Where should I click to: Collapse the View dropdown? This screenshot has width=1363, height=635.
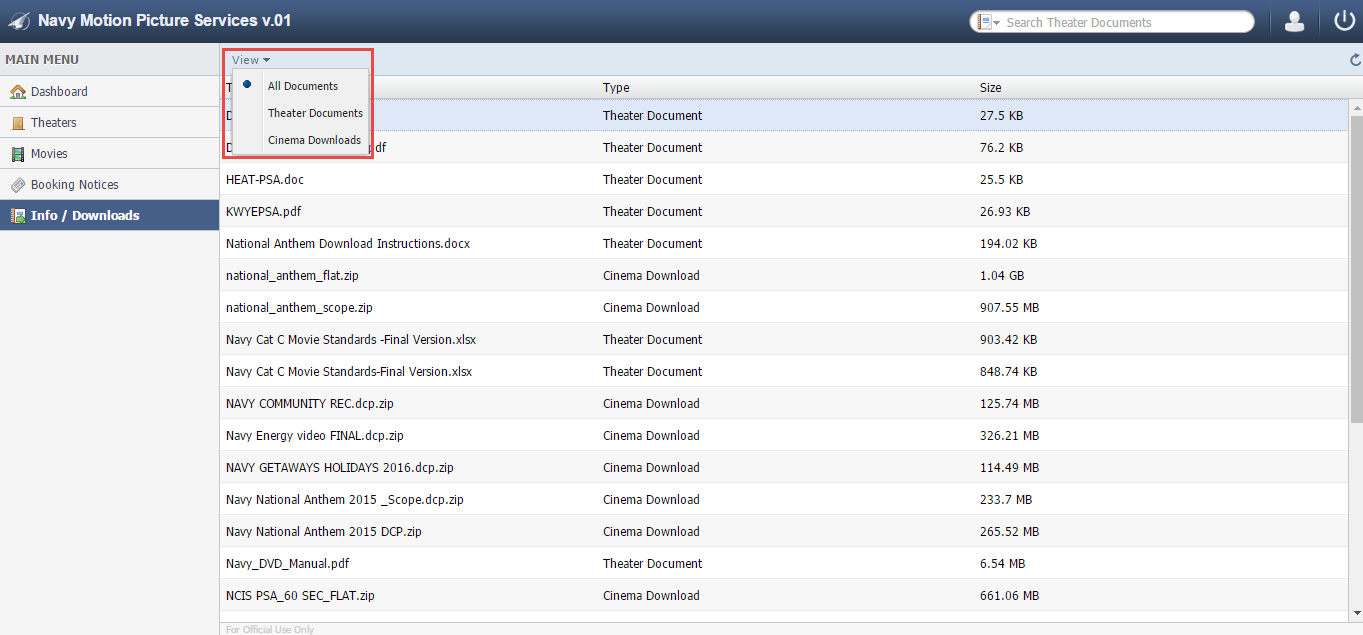[251, 60]
